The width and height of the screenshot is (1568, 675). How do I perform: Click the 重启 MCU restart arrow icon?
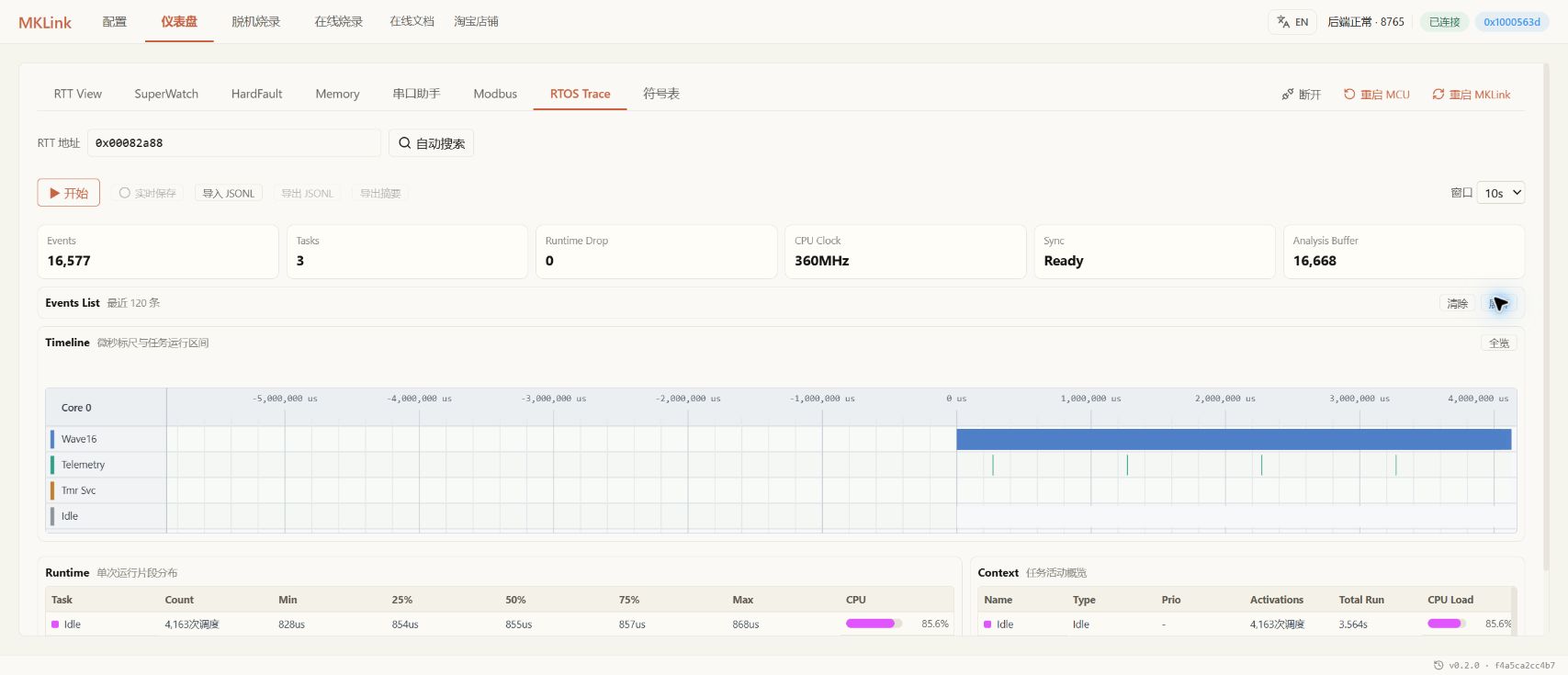(x=1349, y=95)
